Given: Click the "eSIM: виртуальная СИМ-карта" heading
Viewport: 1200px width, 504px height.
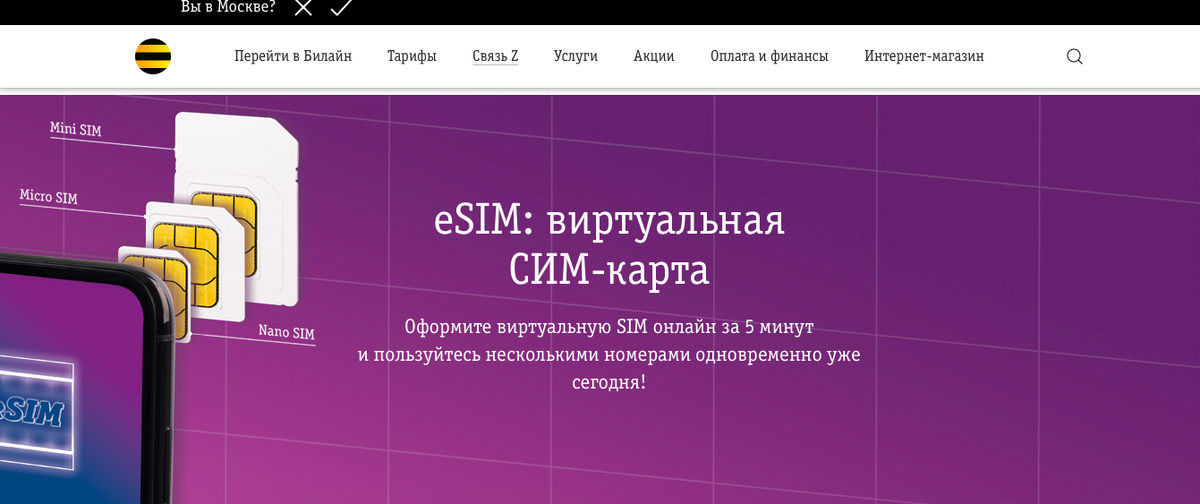Looking at the screenshot, I should 609,244.
